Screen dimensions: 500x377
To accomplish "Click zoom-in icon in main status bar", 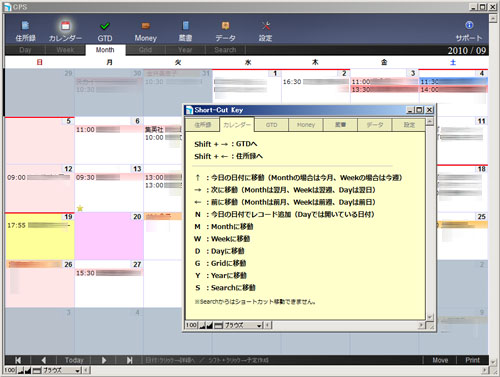I will (28, 370).
